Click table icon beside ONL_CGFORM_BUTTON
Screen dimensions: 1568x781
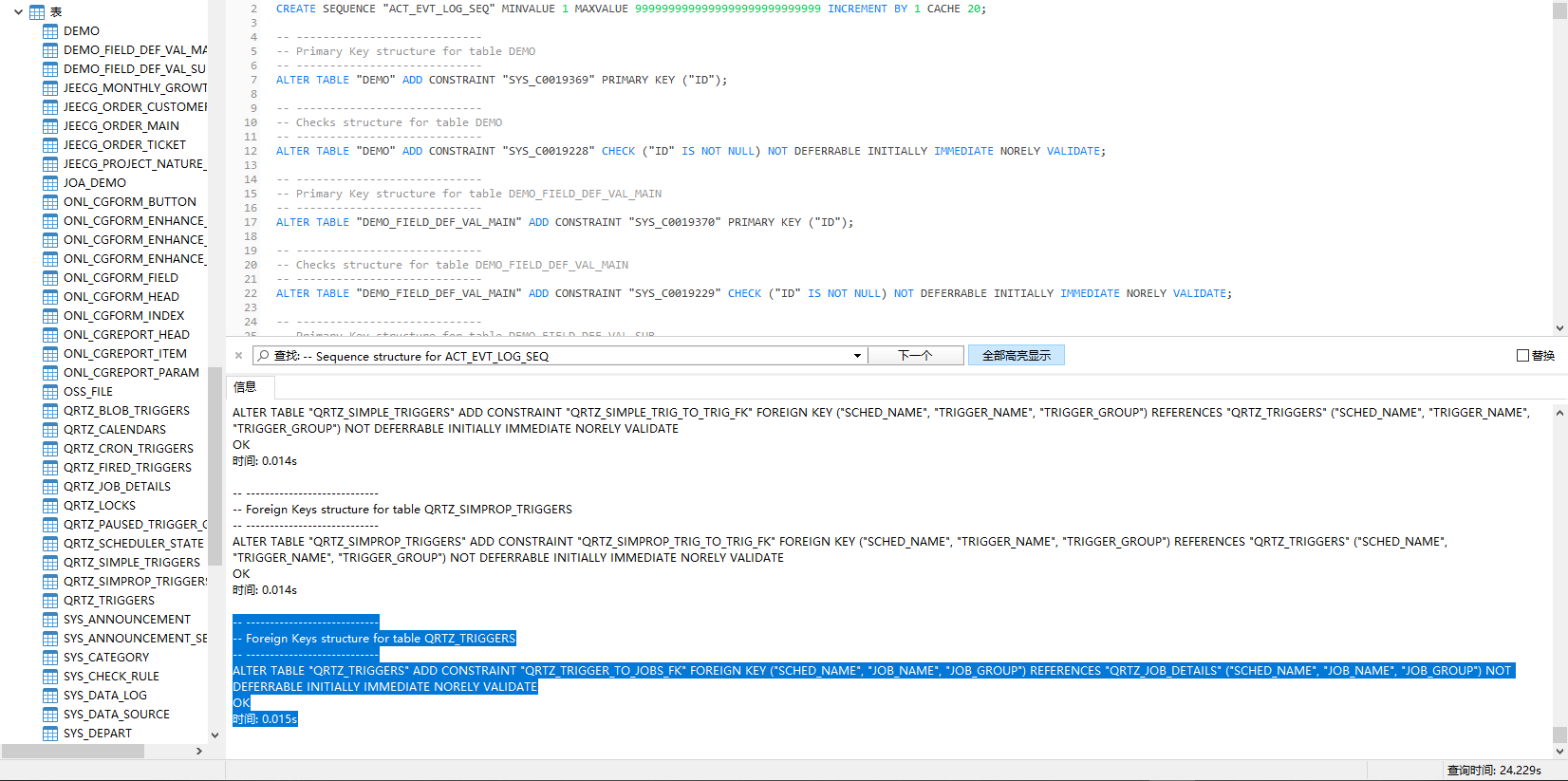point(50,202)
